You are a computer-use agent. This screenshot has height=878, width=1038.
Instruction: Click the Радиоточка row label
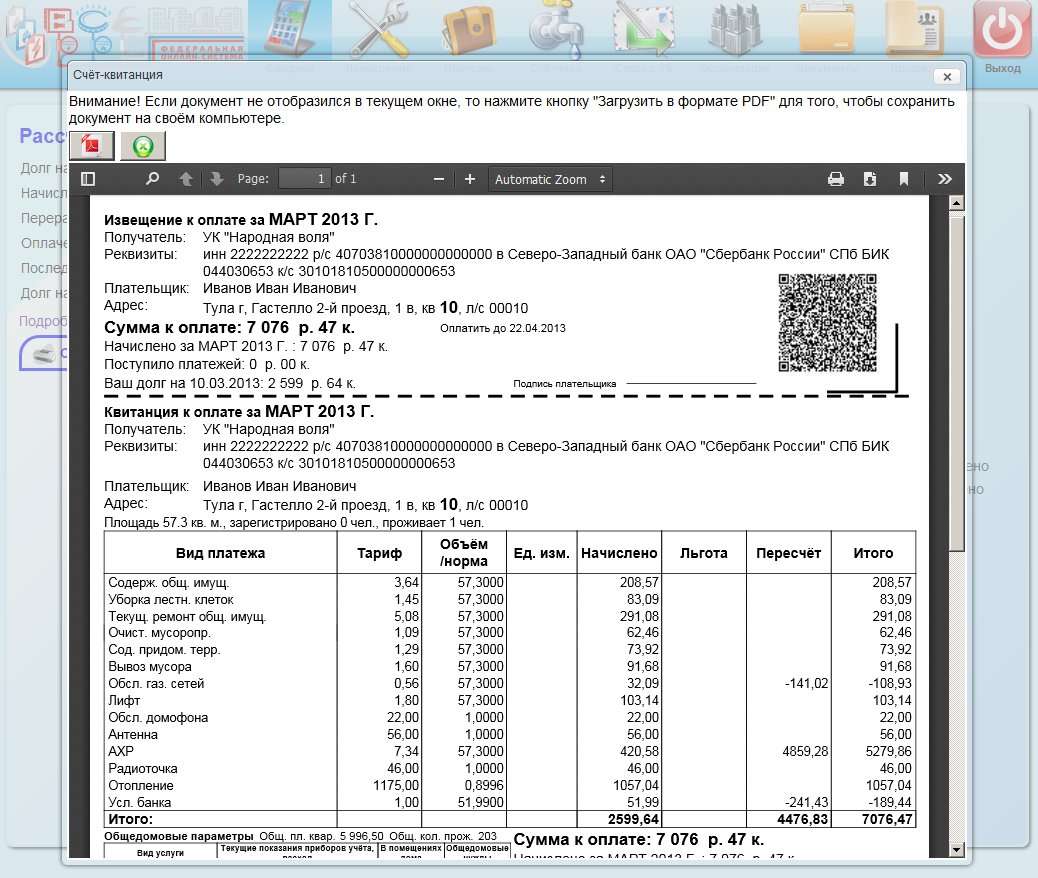[143, 769]
